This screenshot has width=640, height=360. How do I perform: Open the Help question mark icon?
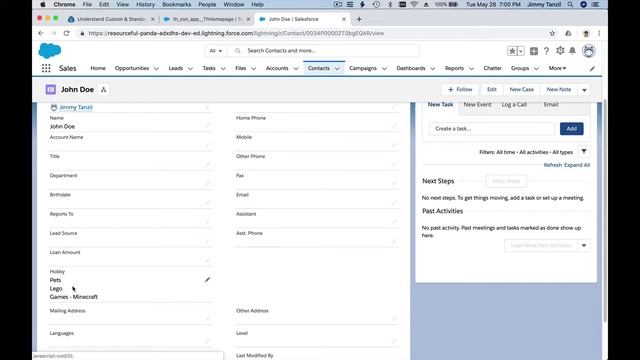tap(546, 51)
